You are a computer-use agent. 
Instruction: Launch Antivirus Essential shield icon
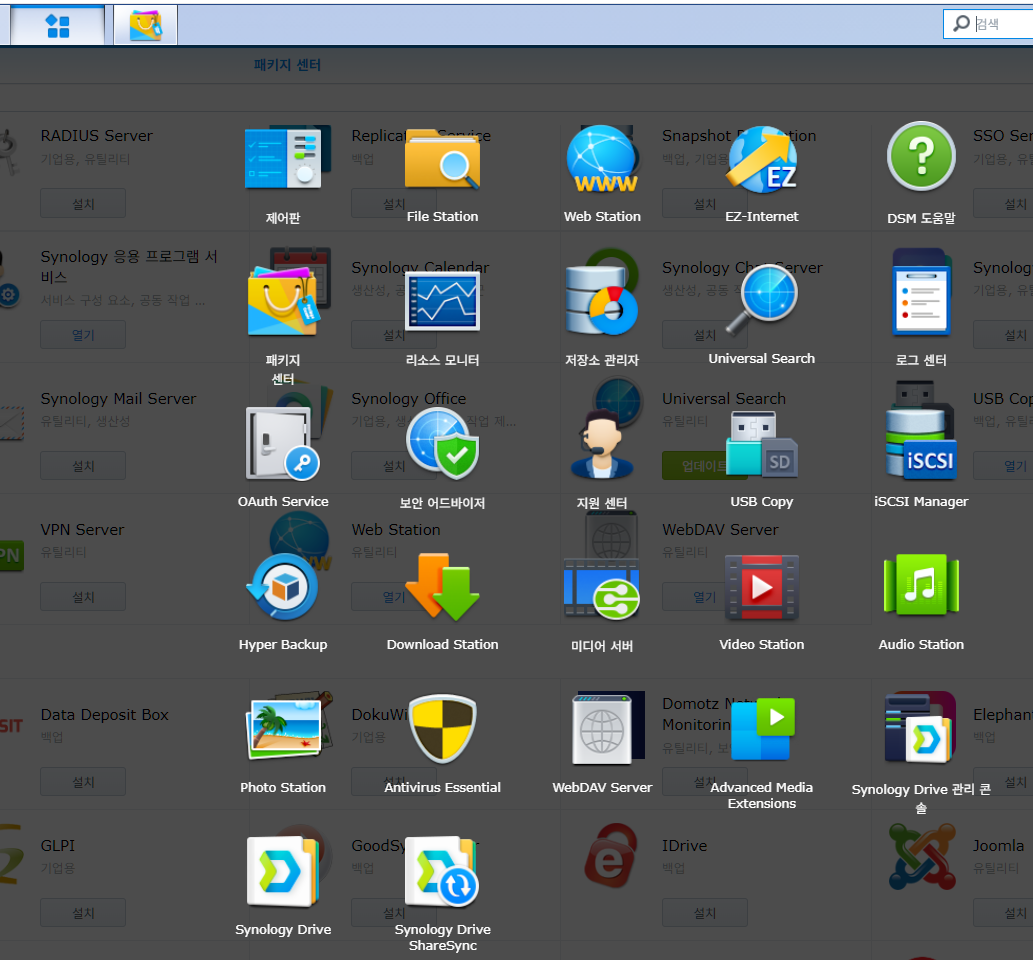coord(442,729)
